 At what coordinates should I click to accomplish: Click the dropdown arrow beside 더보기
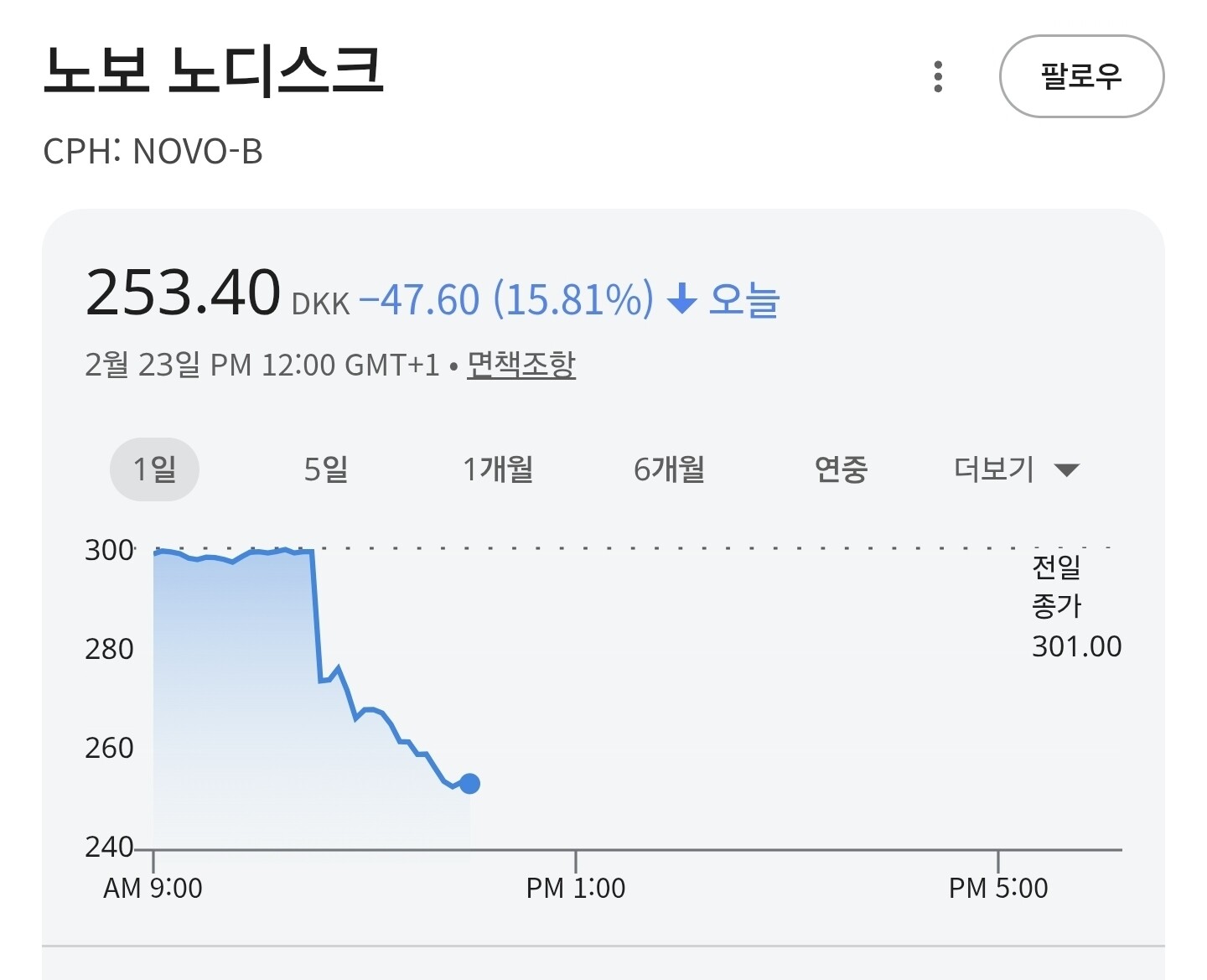click(x=1066, y=470)
